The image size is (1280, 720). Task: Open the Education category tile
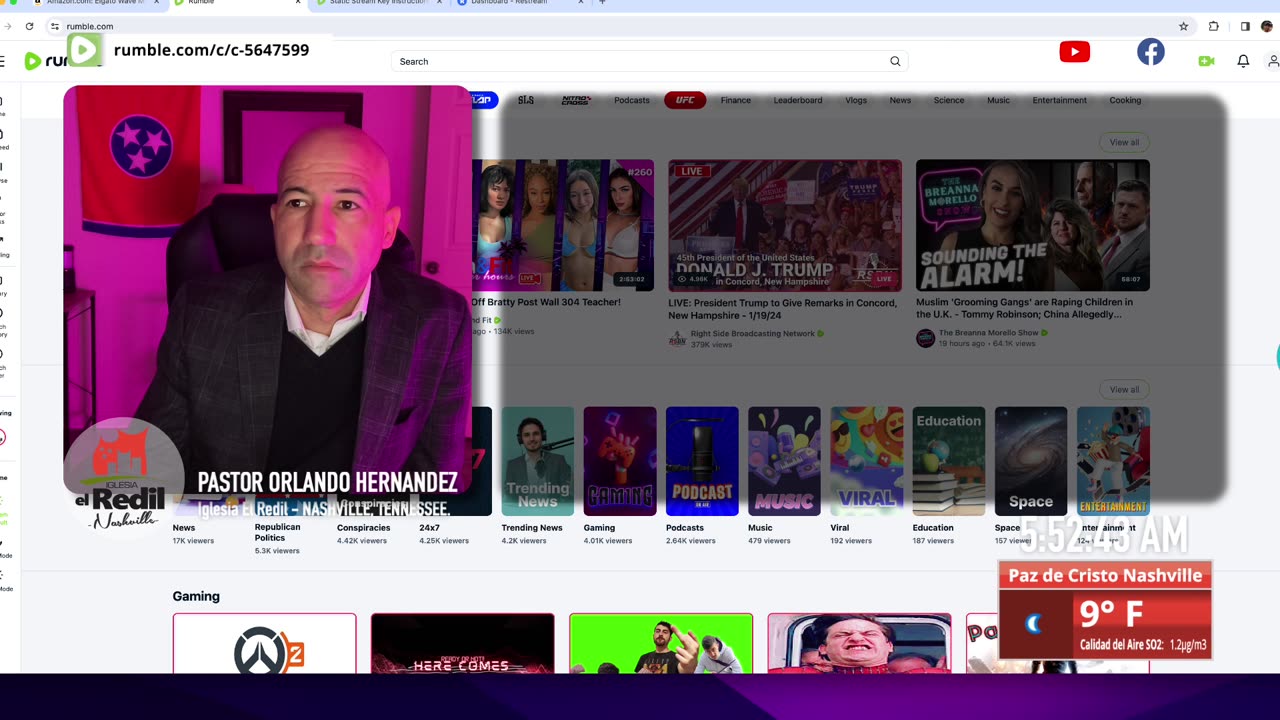click(949, 461)
